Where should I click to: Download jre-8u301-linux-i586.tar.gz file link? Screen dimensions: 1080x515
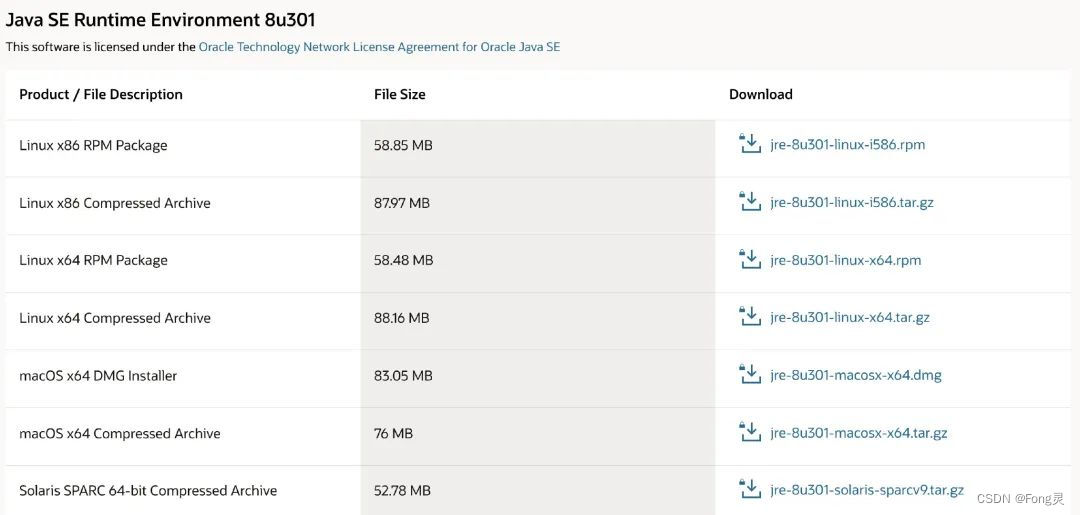tap(852, 203)
